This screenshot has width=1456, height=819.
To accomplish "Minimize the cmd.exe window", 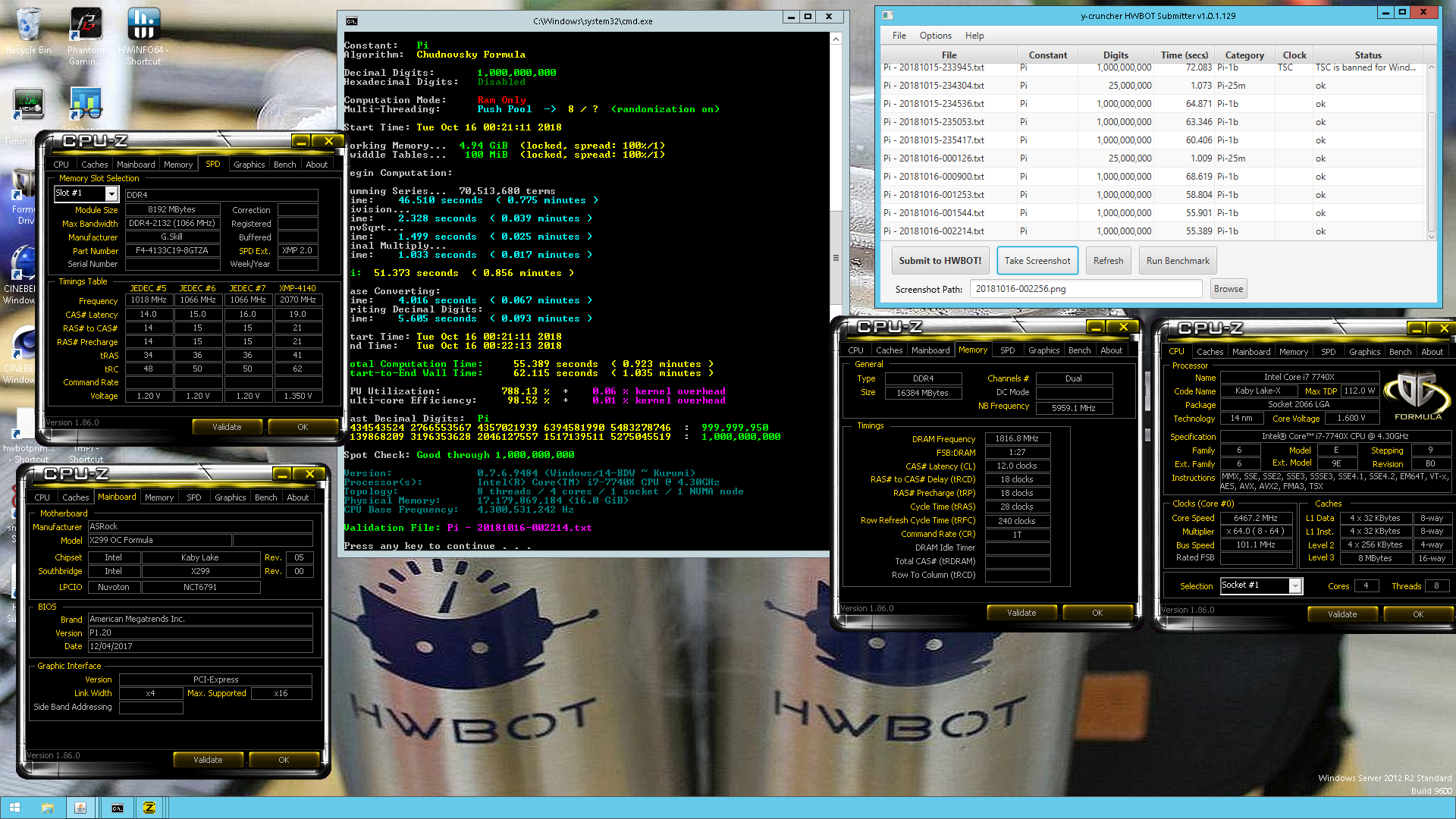I will tap(790, 17).
